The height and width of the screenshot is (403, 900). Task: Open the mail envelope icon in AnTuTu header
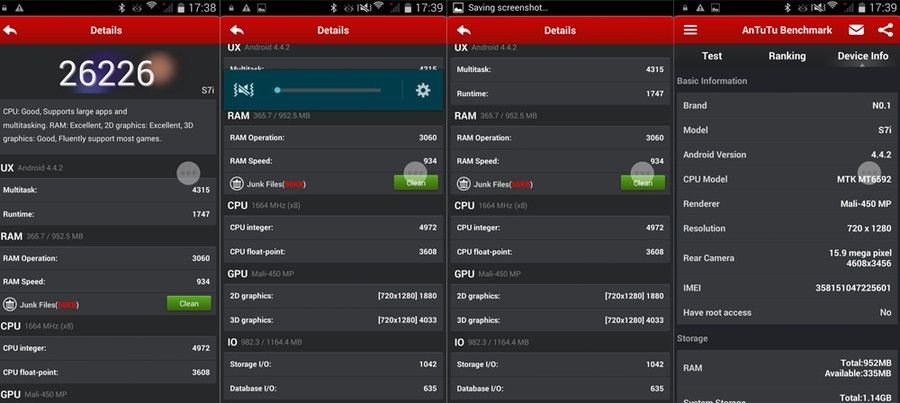(856, 30)
